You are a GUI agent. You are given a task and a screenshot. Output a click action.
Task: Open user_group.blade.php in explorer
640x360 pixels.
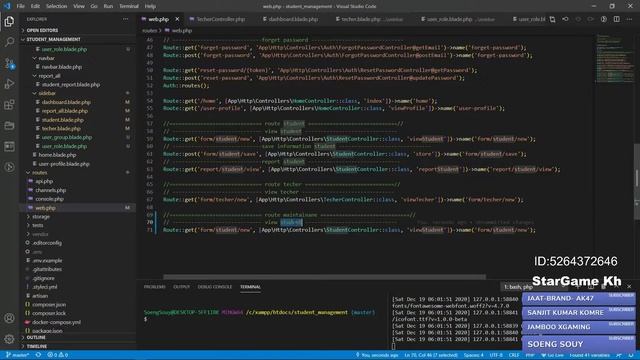click(x=67, y=137)
